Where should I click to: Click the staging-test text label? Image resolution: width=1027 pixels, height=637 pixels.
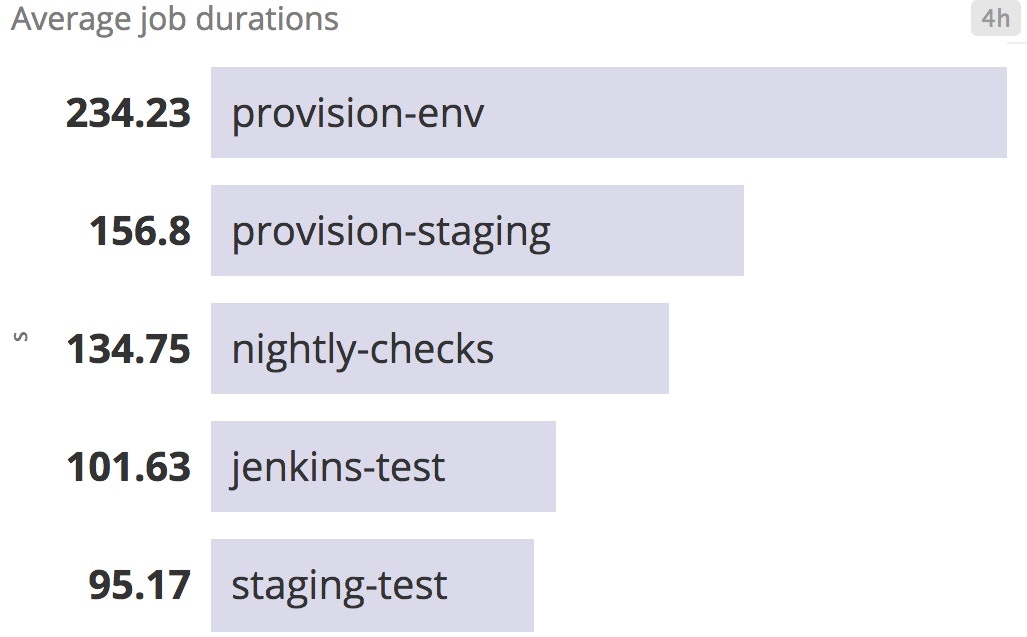(x=339, y=587)
